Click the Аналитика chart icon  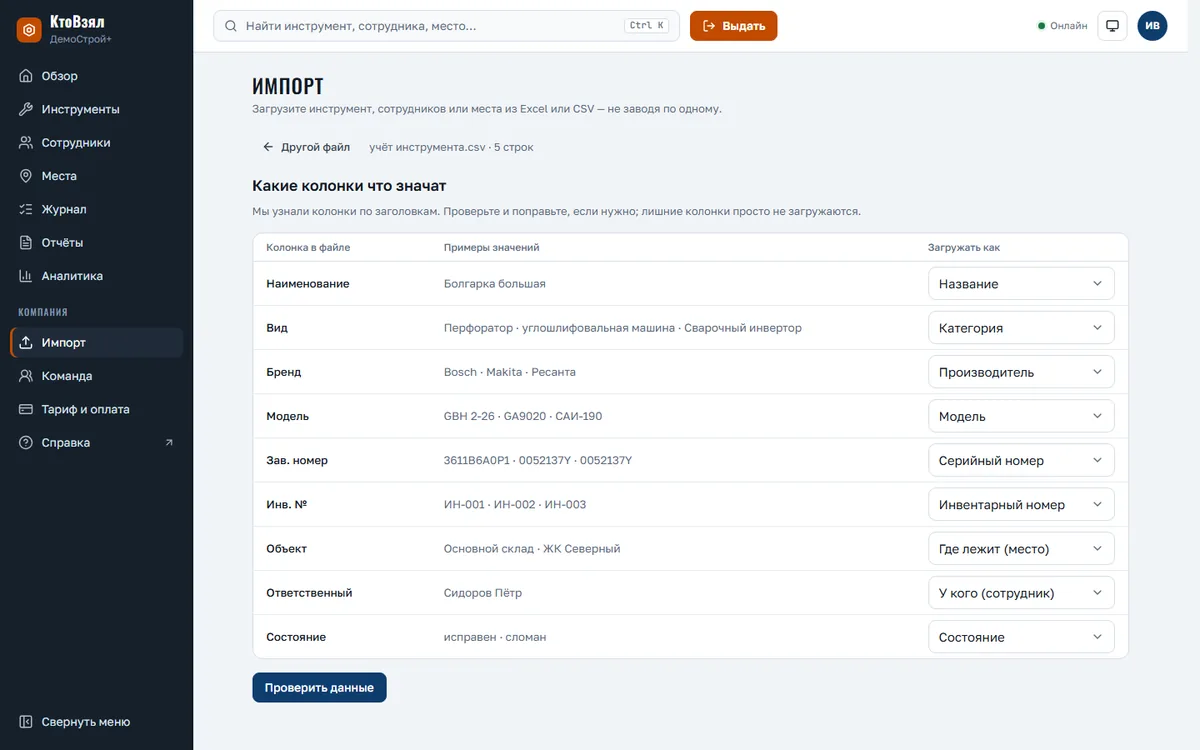[26, 276]
